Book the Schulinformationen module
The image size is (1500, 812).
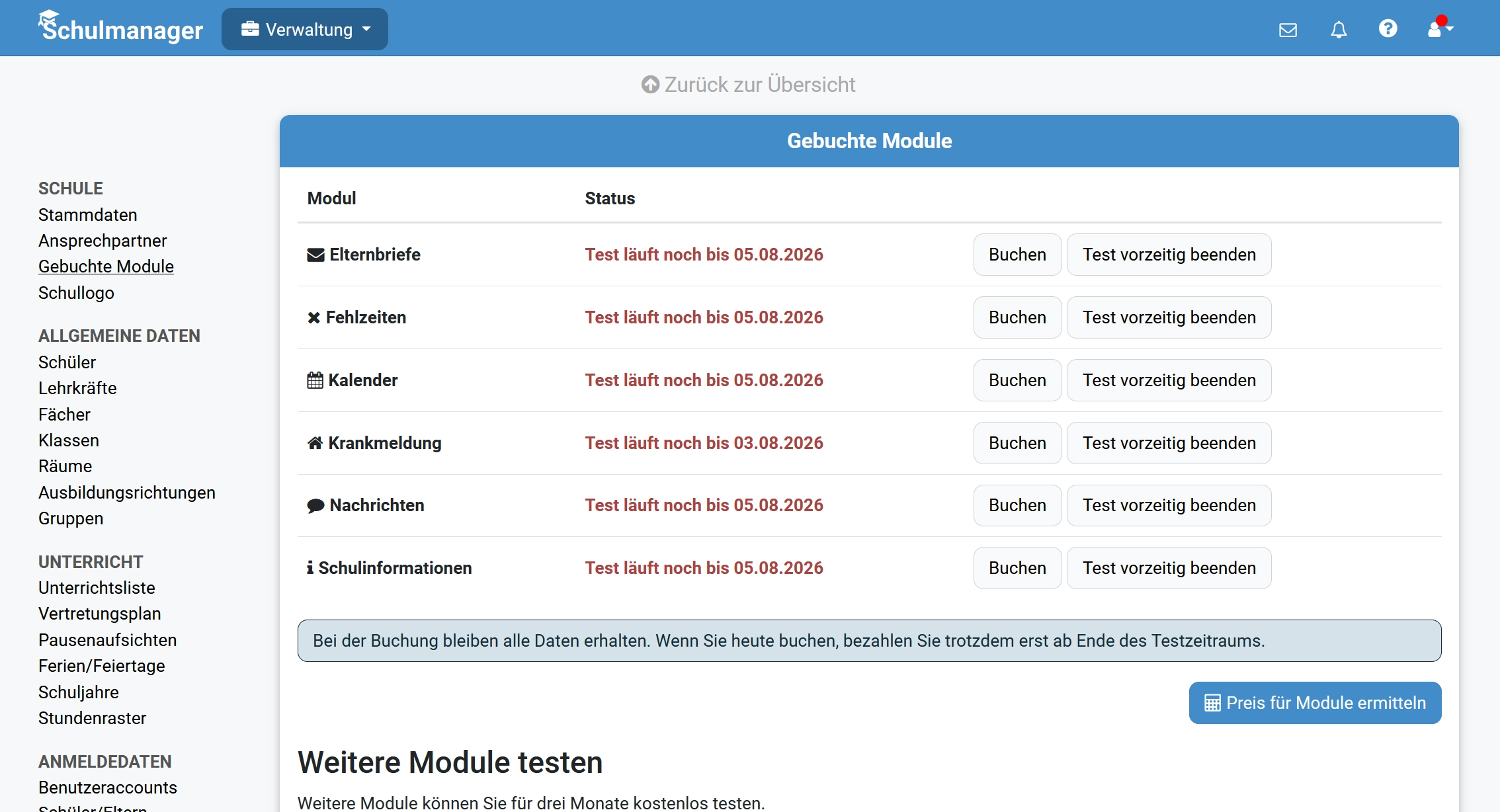(1017, 568)
